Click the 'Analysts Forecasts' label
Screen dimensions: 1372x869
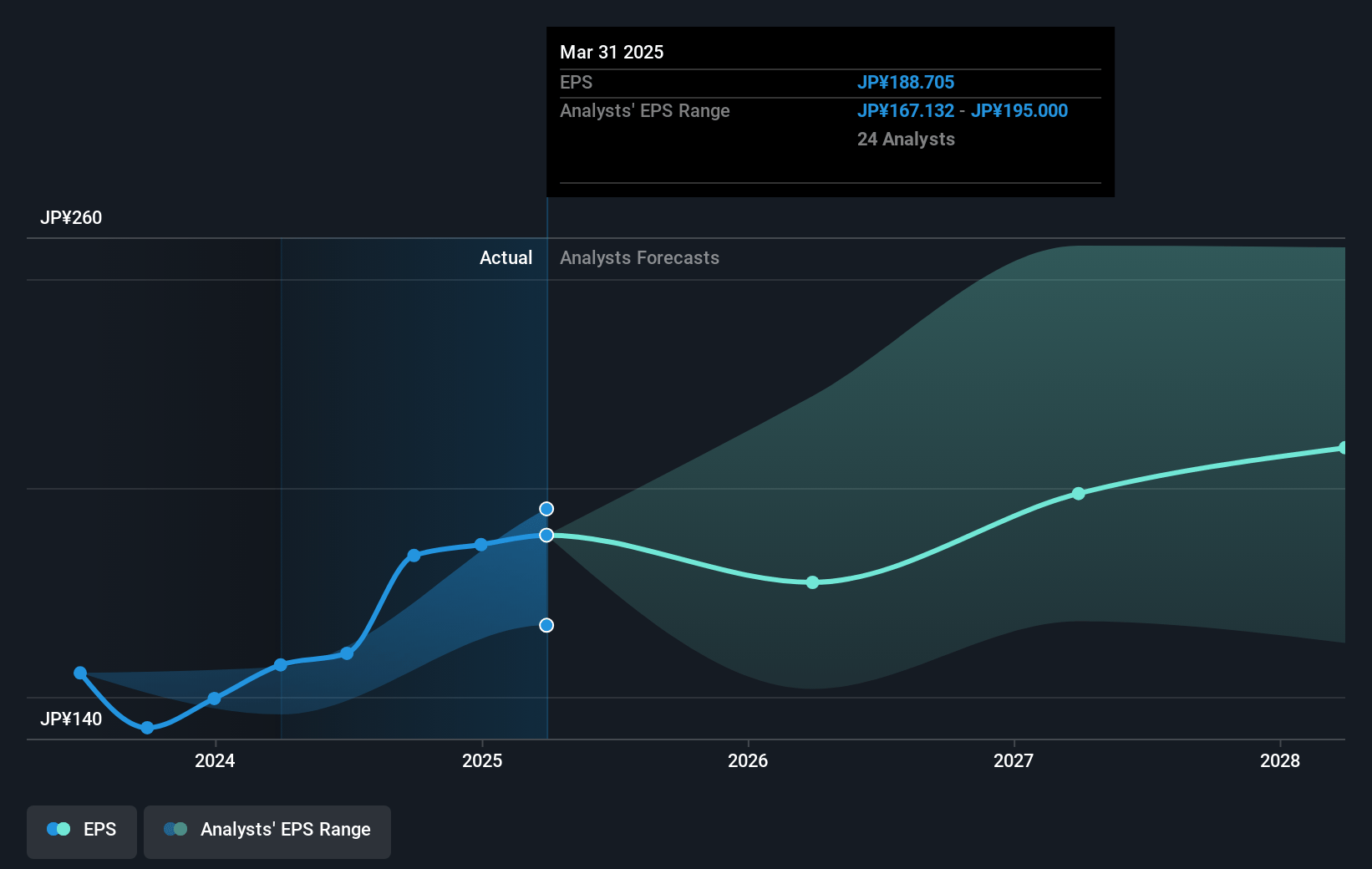(x=639, y=257)
